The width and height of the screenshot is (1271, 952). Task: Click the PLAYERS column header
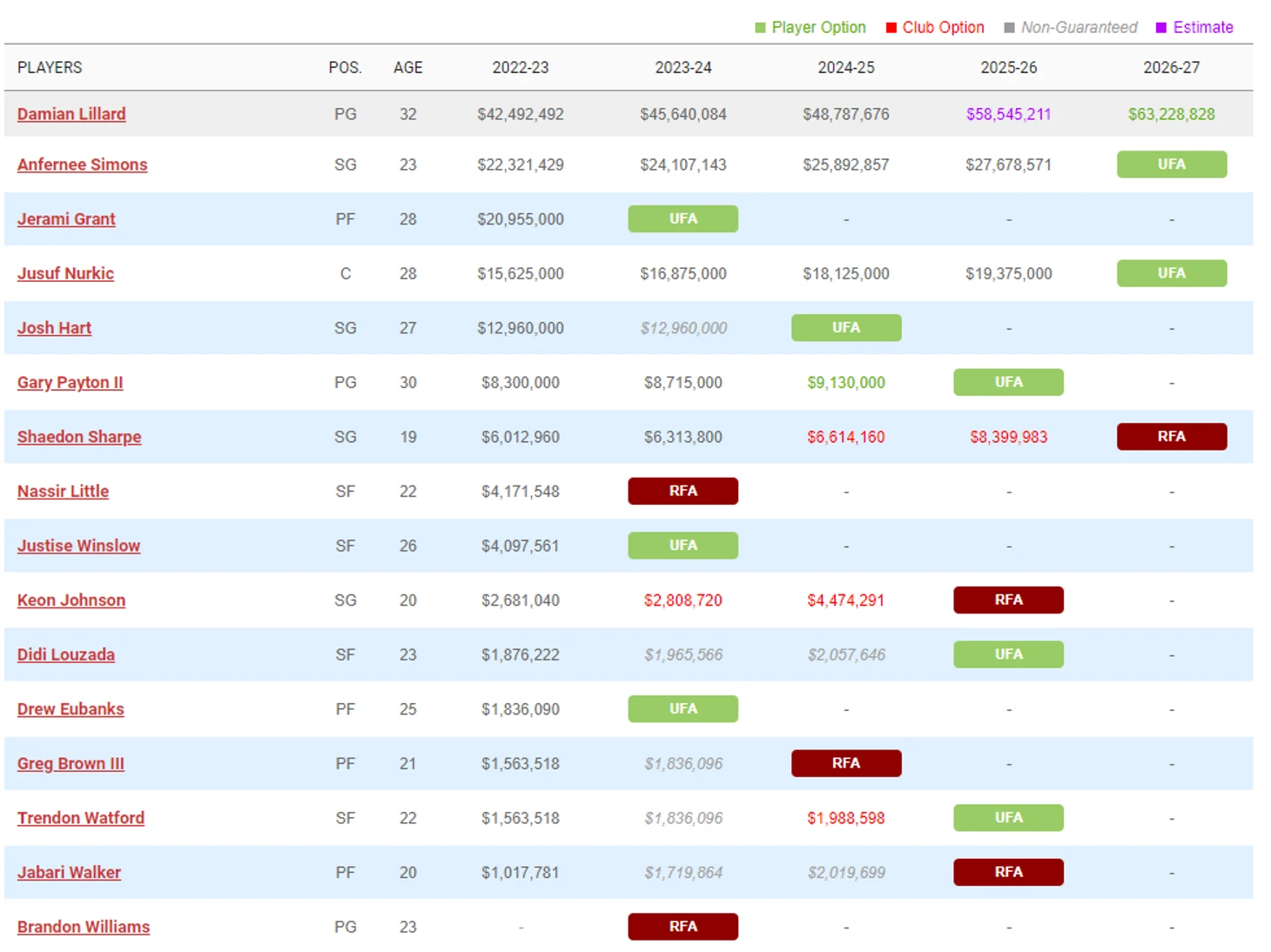click(x=50, y=68)
